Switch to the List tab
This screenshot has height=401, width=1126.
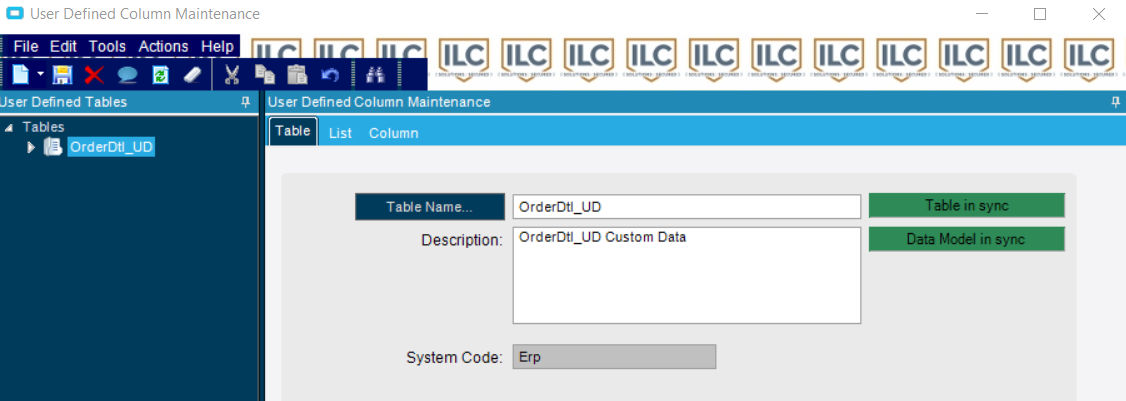pyautogui.click(x=340, y=133)
